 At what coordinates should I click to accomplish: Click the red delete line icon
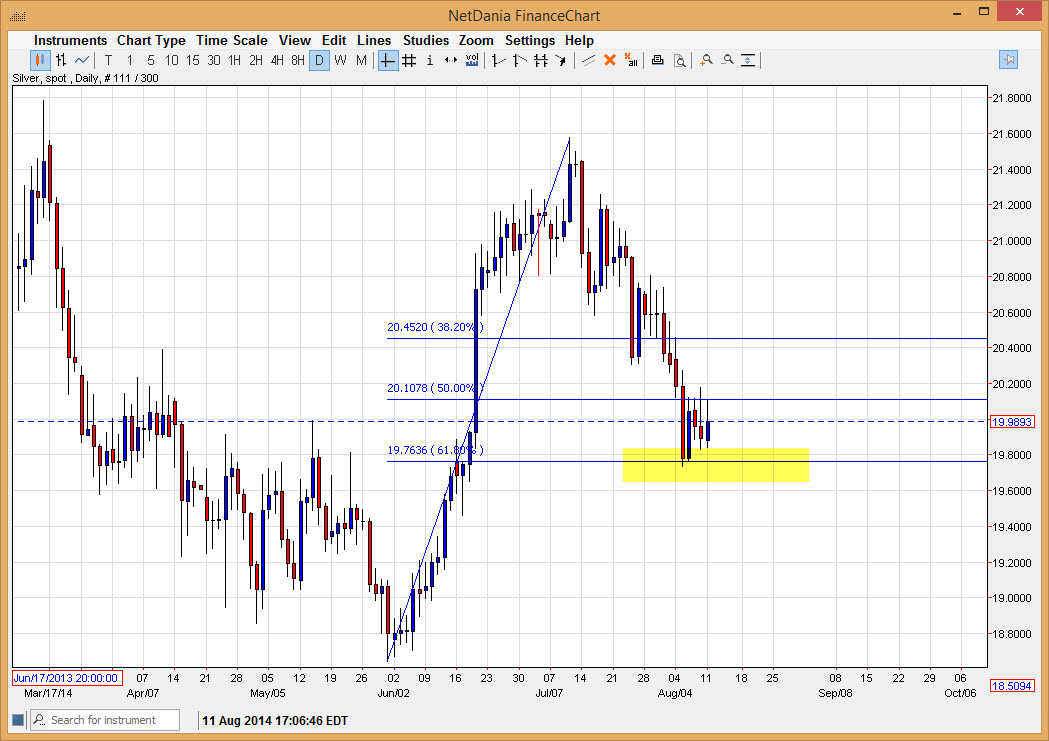[610, 60]
